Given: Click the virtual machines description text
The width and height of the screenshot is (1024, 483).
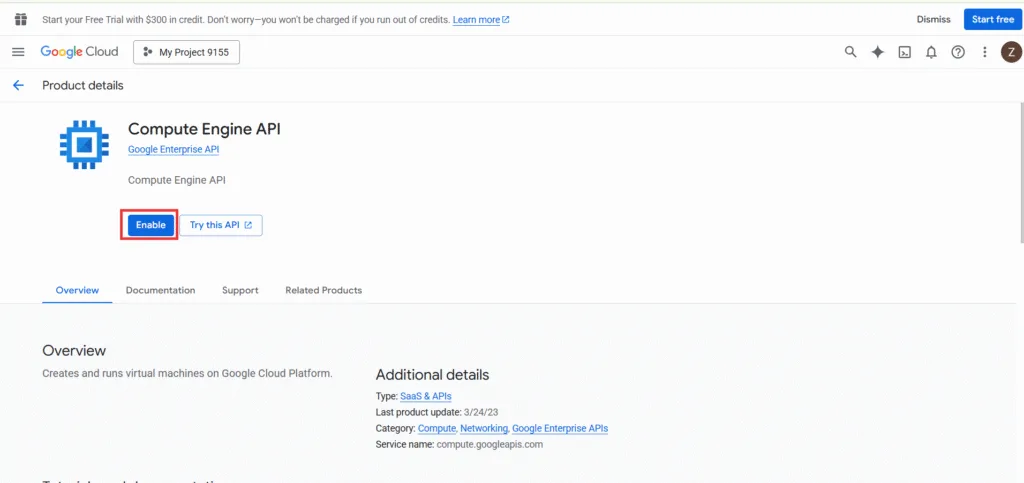Looking at the screenshot, I should [x=187, y=374].
